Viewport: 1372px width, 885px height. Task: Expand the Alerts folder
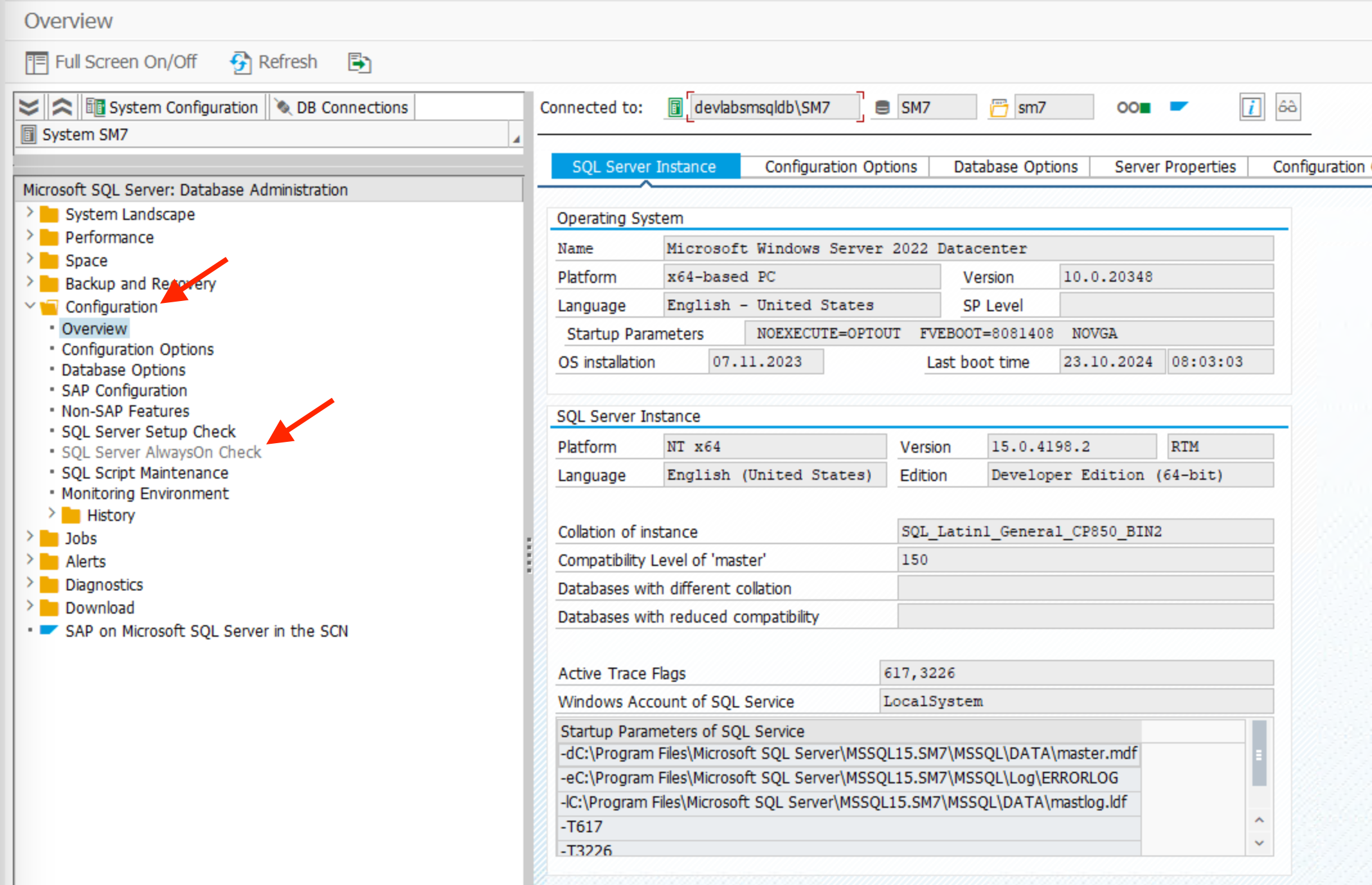(30, 560)
